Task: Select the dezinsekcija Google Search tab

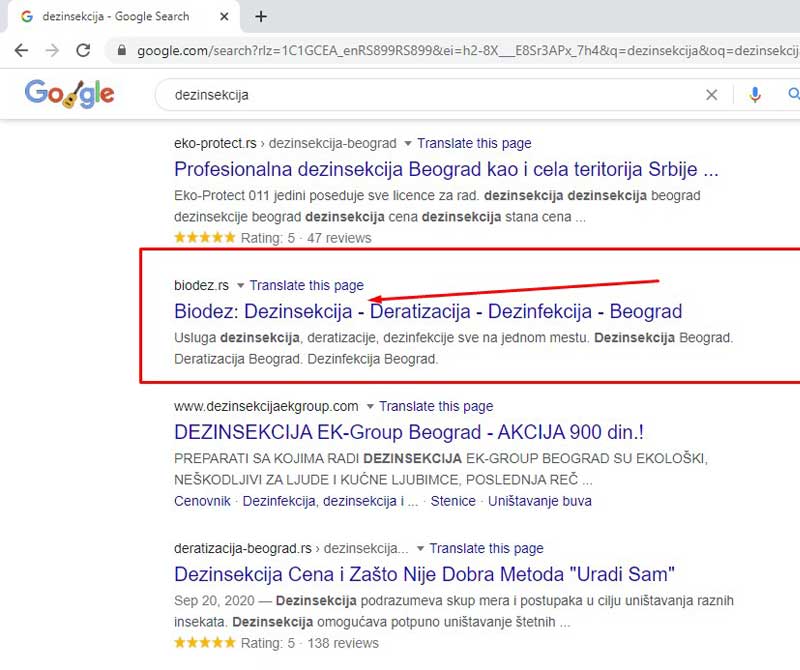Action: (122, 16)
